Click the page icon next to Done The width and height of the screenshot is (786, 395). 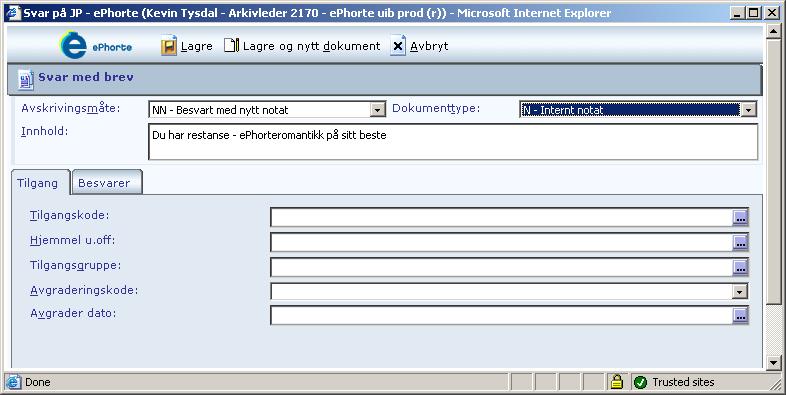point(14,382)
